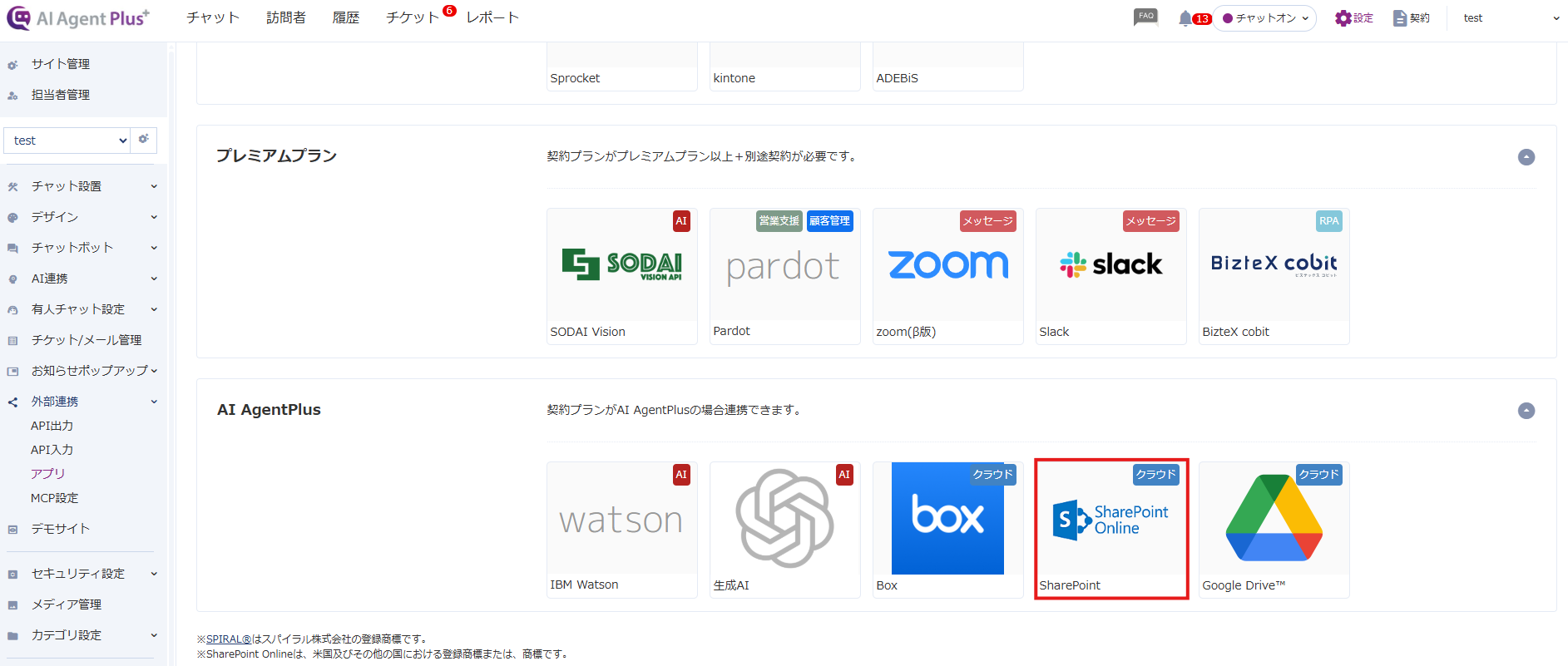Open the test user account dropdown
This screenshot has width=1568, height=666.
[1511, 18]
